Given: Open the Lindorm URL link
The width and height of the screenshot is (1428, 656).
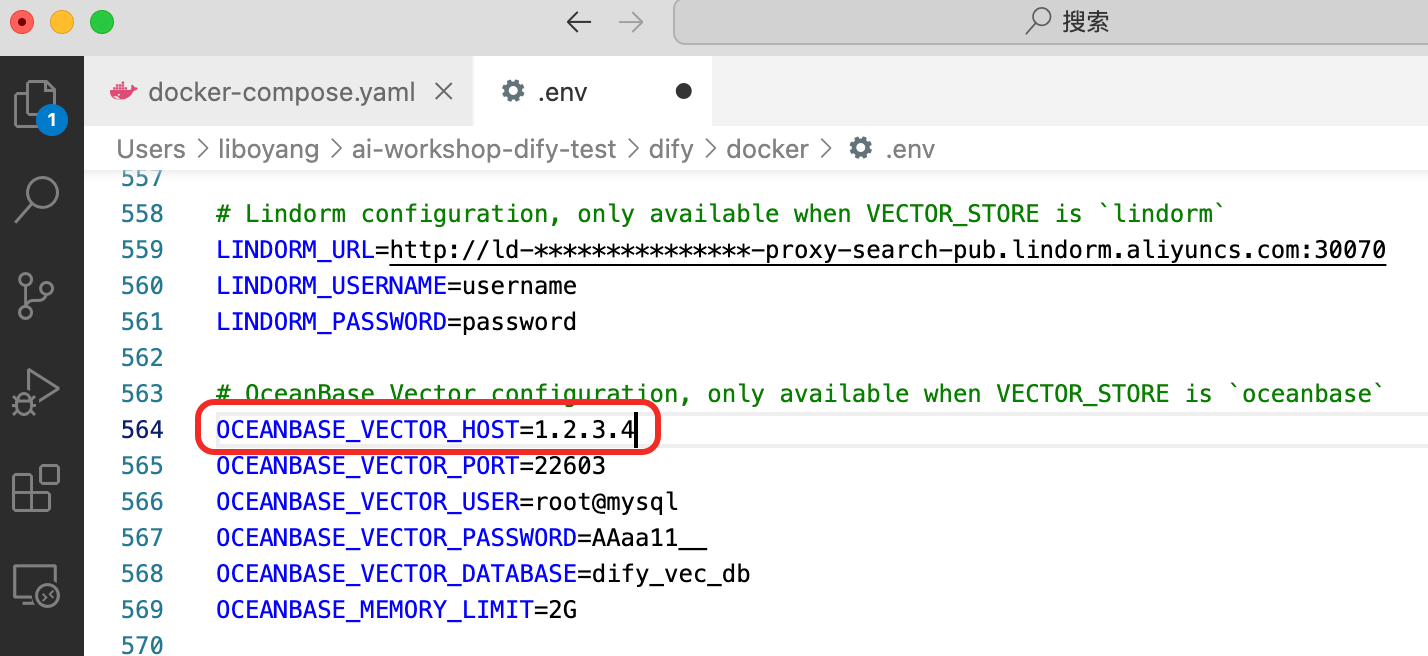Looking at the screenshot, I should point(887,250).
